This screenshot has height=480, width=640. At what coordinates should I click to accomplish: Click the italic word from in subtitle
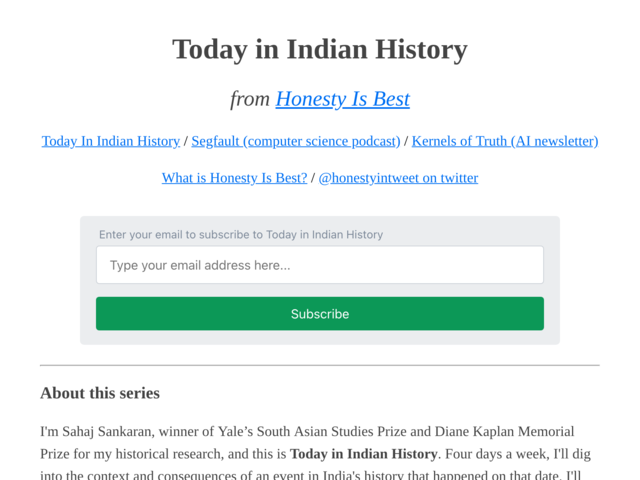250,99
